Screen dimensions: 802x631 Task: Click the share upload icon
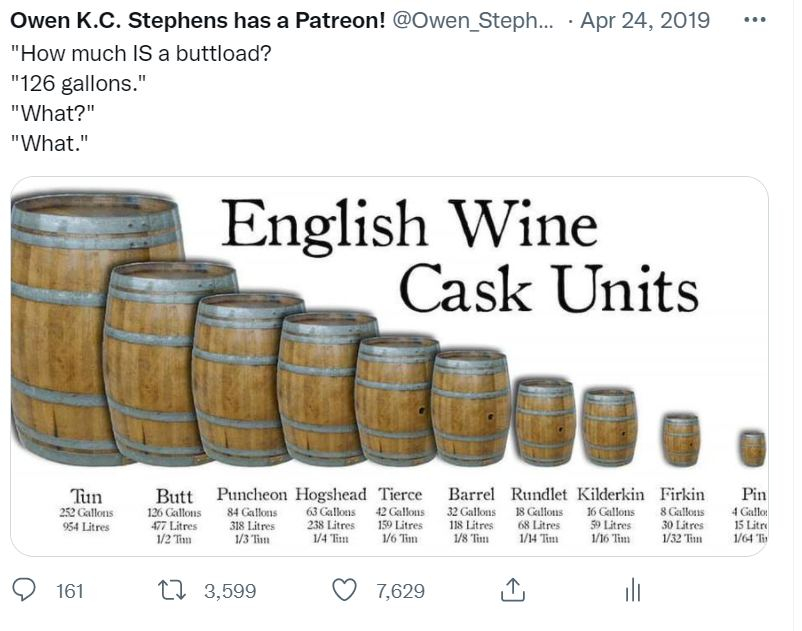(x=512, y=591)
